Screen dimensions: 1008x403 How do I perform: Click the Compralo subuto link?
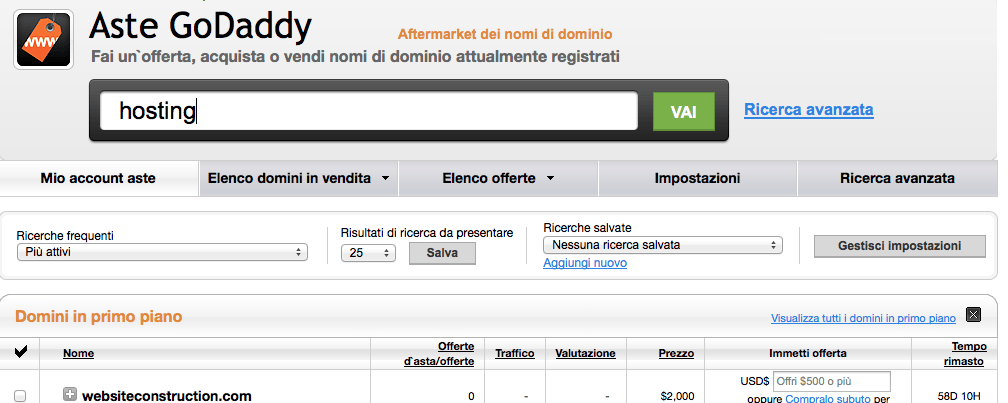pyautogui.click(x=828, y=399)
